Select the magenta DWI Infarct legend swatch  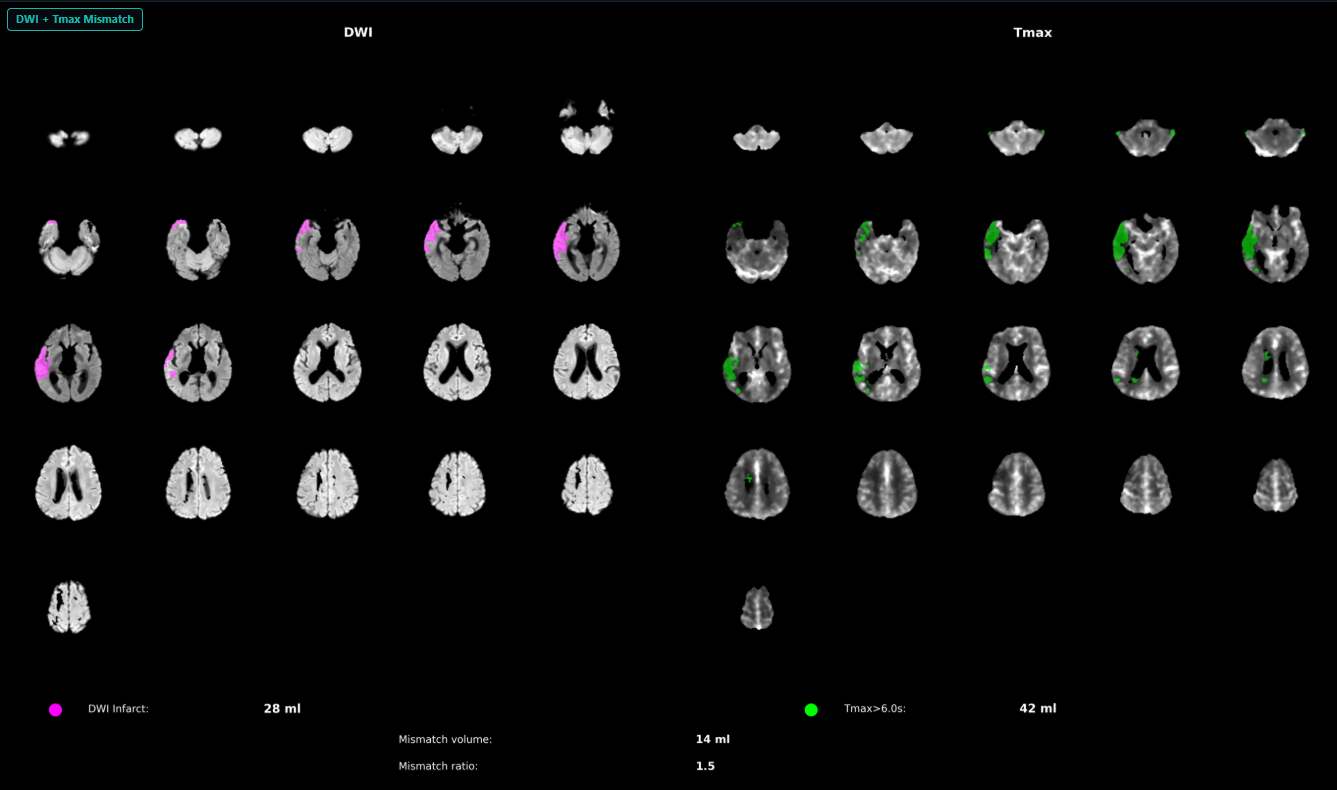[56, 710]
